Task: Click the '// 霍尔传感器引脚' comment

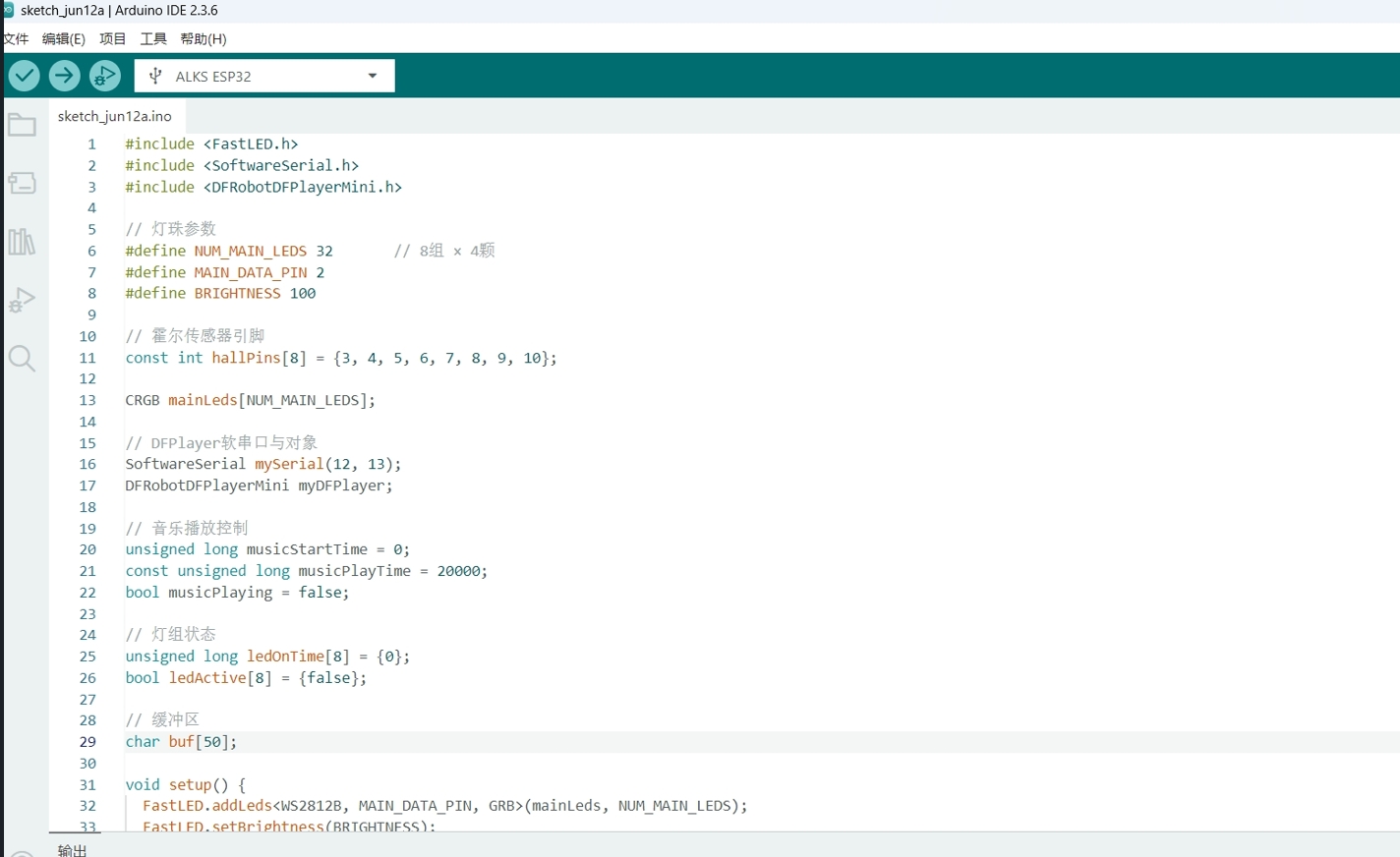Action: 195,336
